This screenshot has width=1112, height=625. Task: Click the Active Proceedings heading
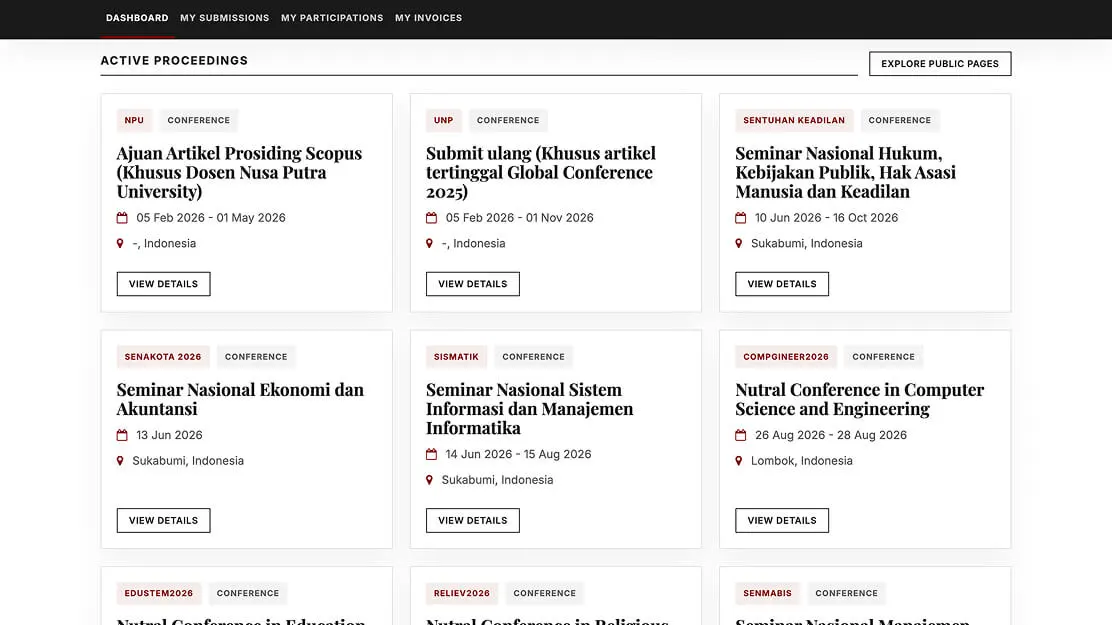(174, 60)
